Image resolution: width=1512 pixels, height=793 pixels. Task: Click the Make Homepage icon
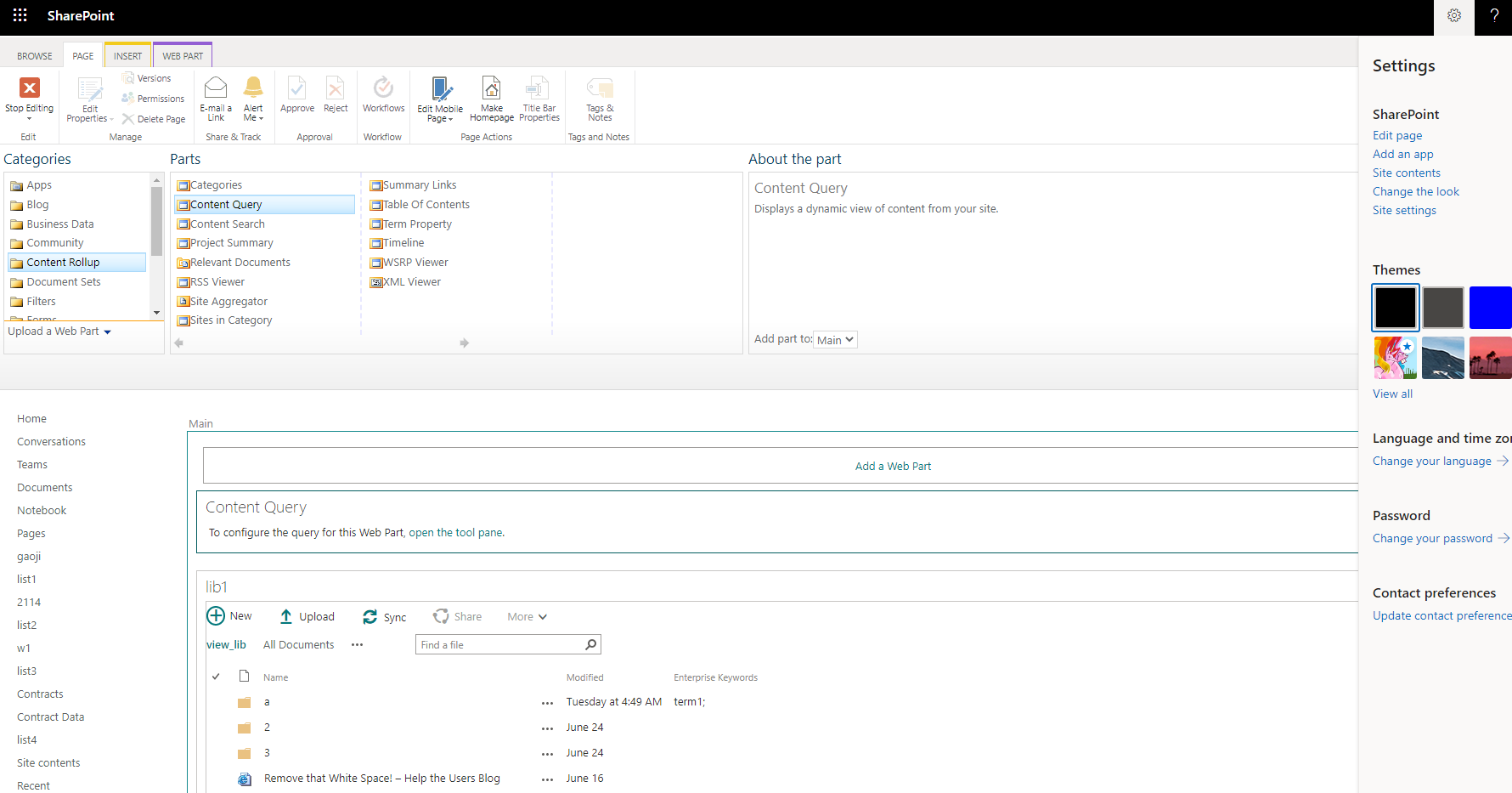(x=492, y=88)
